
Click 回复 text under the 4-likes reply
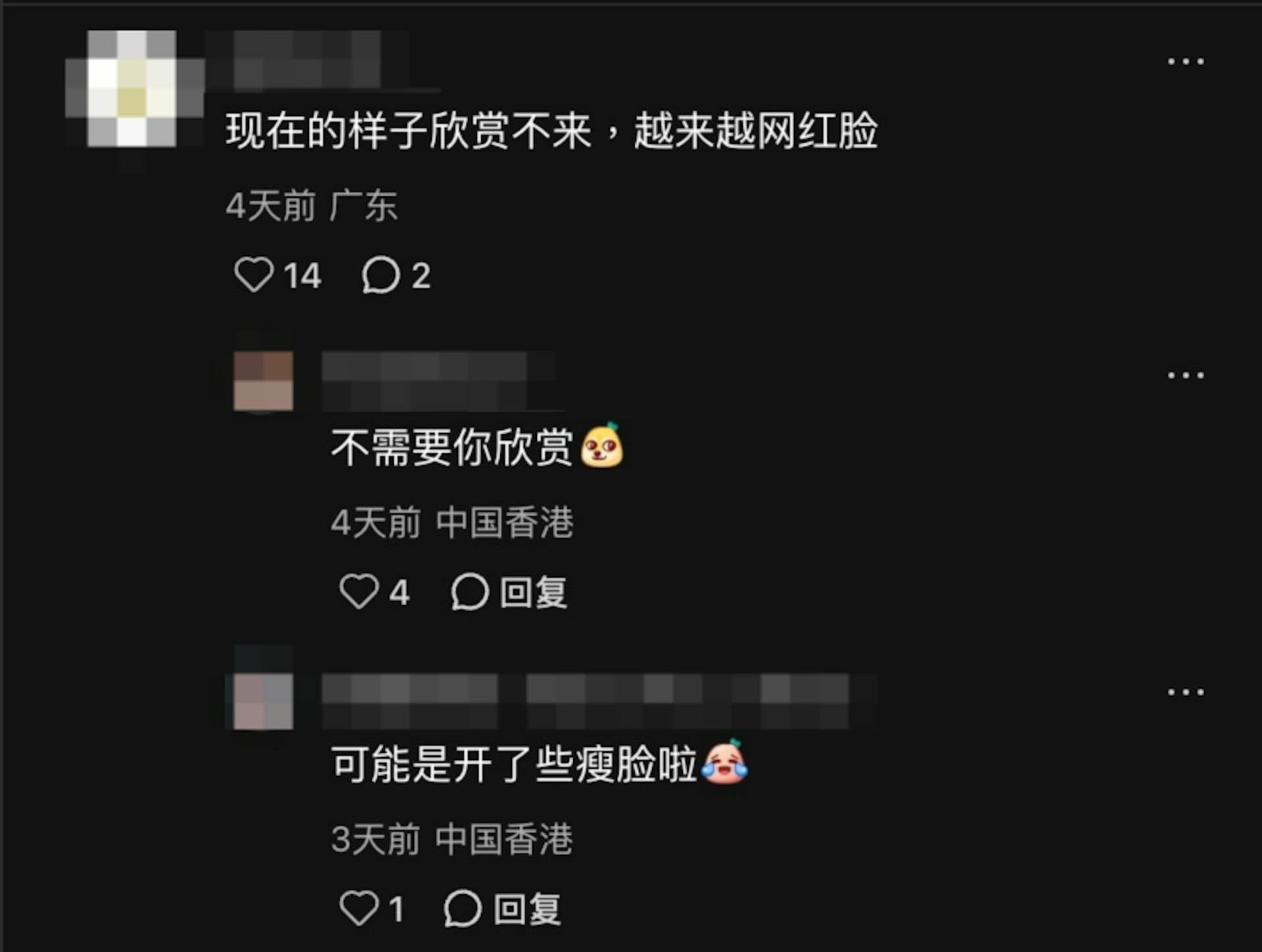pos(533,592)
